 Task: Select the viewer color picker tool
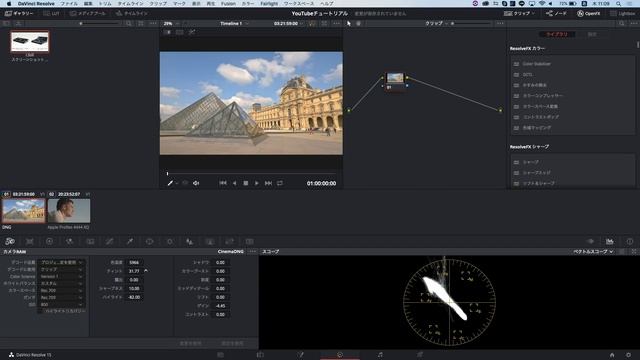pyautogui.click(x=170, y=183)
